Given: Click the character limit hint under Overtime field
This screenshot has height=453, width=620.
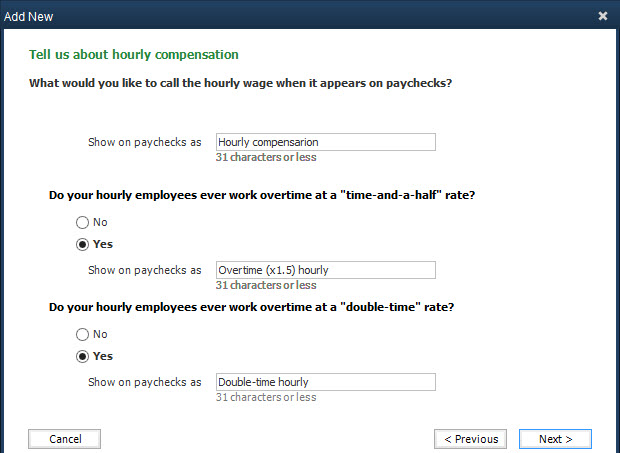Looking at the screenshot, I should tap(266, 285).
